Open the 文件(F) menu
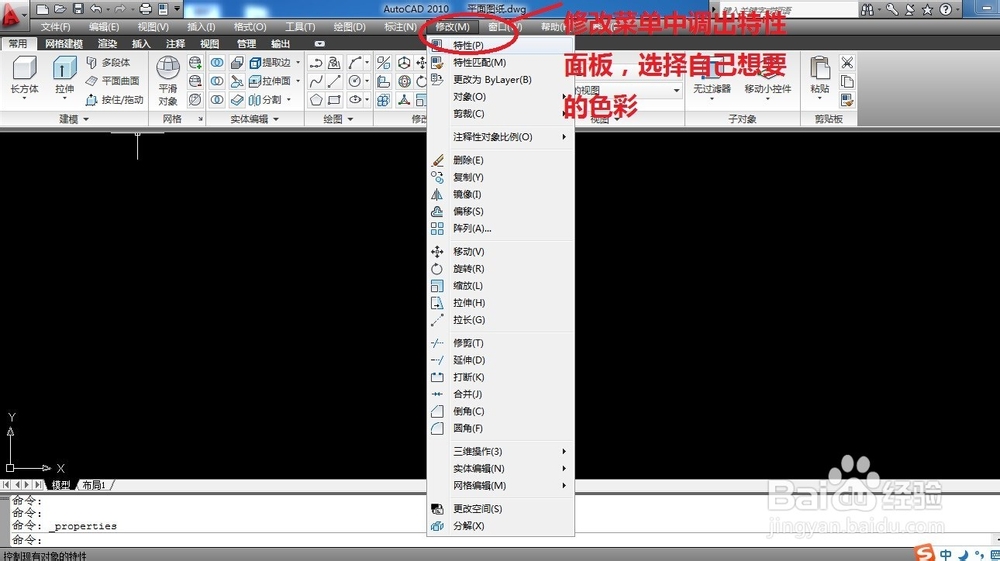 click(55, 27)
